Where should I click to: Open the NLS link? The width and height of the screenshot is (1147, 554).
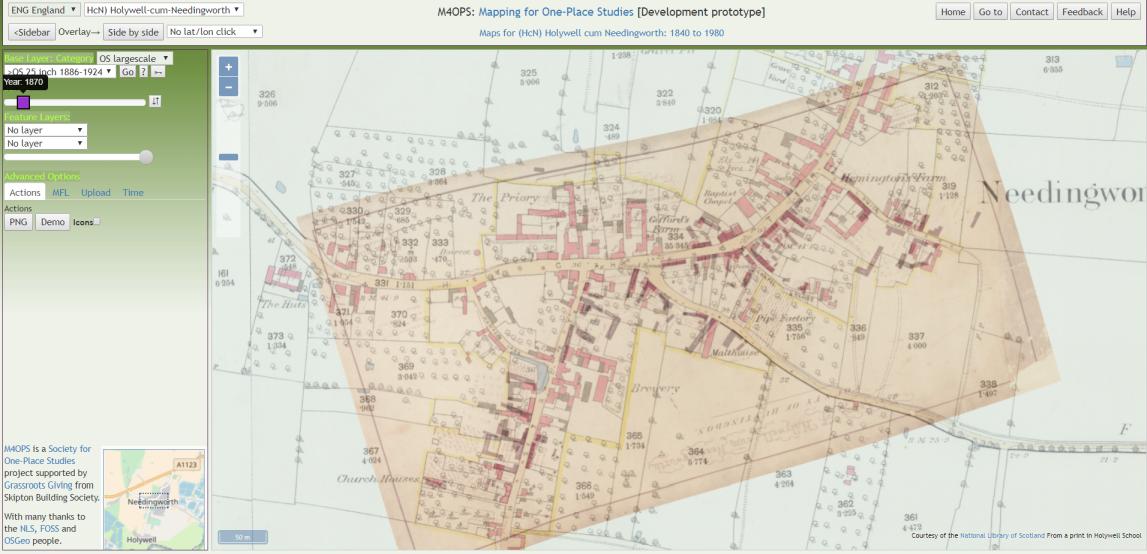26,528
